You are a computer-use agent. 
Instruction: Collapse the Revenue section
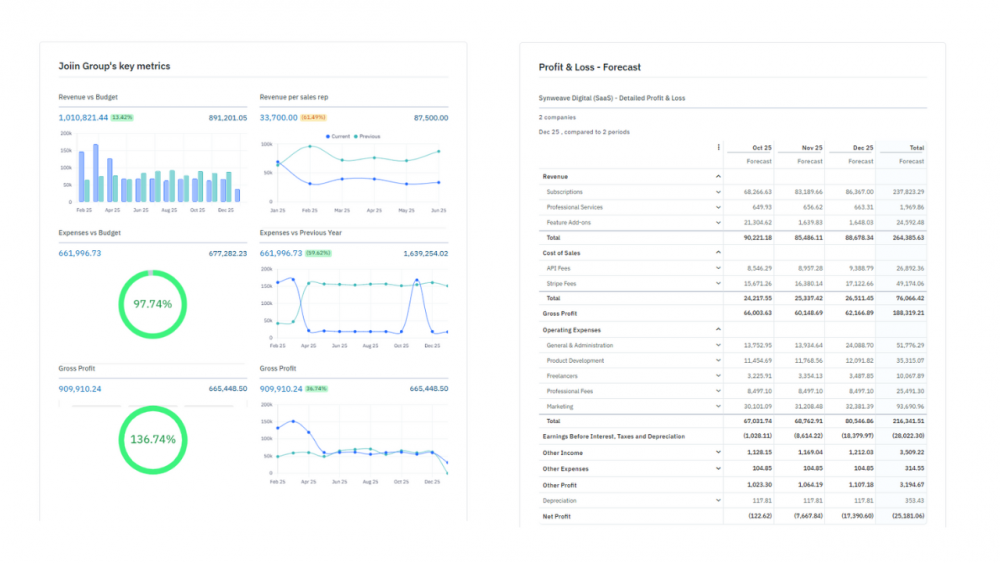[x=718, y=176]
